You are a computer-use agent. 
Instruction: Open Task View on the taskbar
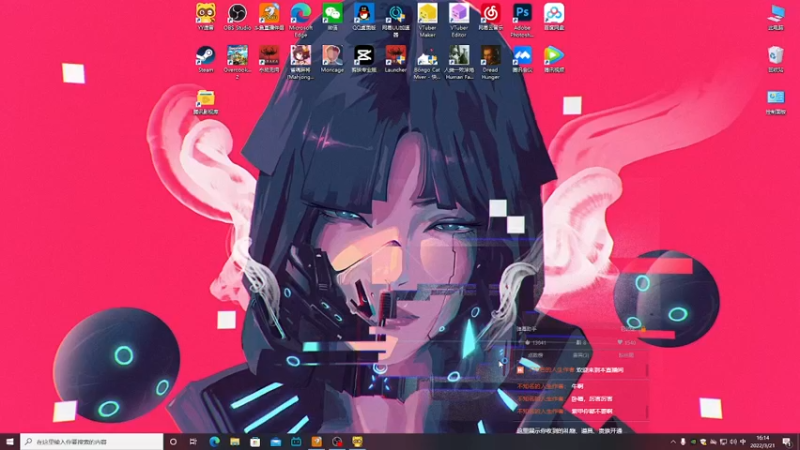tap(193, 441)
